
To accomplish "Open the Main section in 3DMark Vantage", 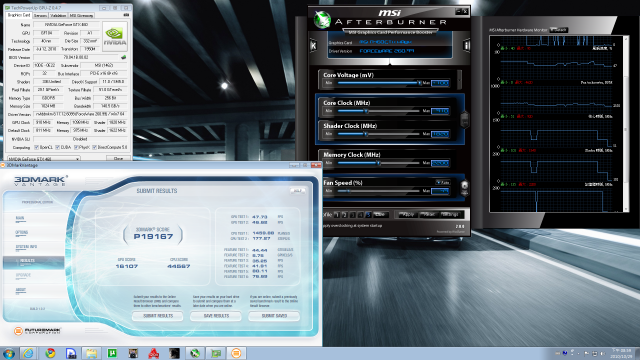I will click(x=20, y=219).
